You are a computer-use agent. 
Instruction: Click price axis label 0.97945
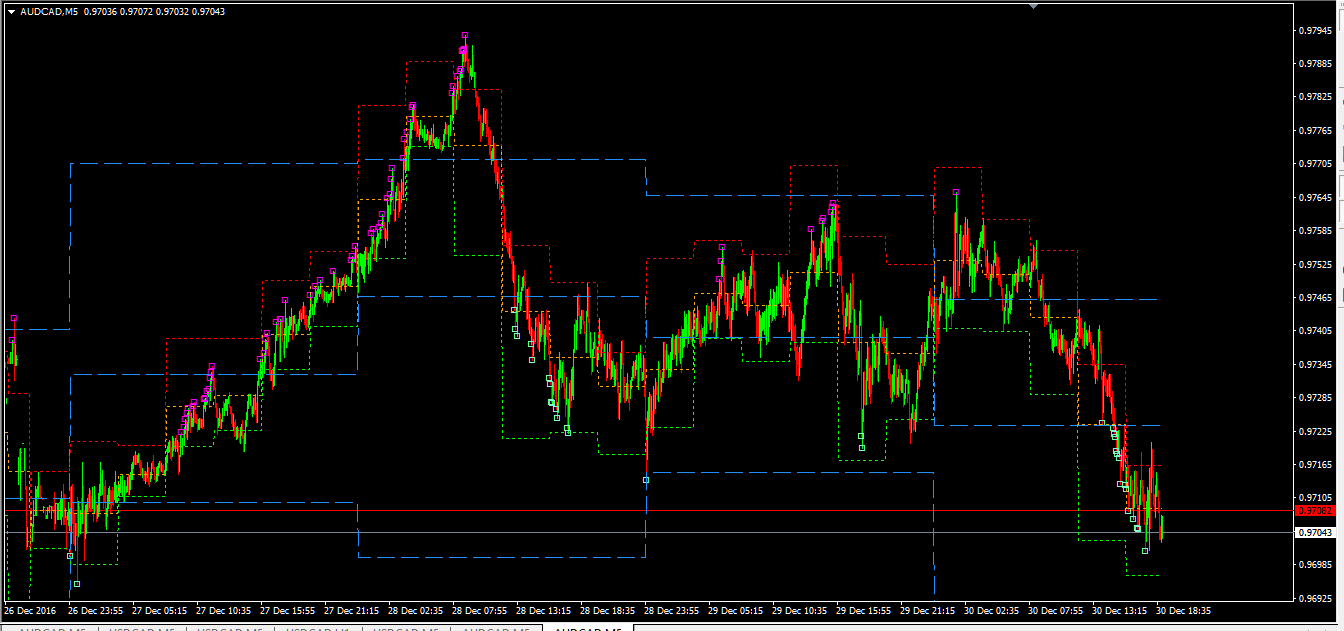coord(1315,30)
